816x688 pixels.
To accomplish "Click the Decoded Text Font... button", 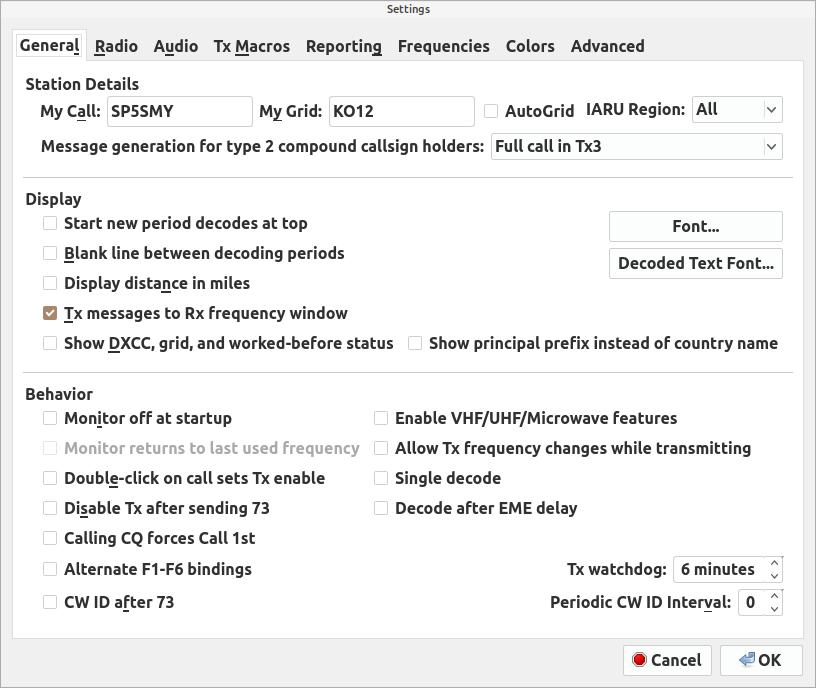I will click(x=696, y=263).
